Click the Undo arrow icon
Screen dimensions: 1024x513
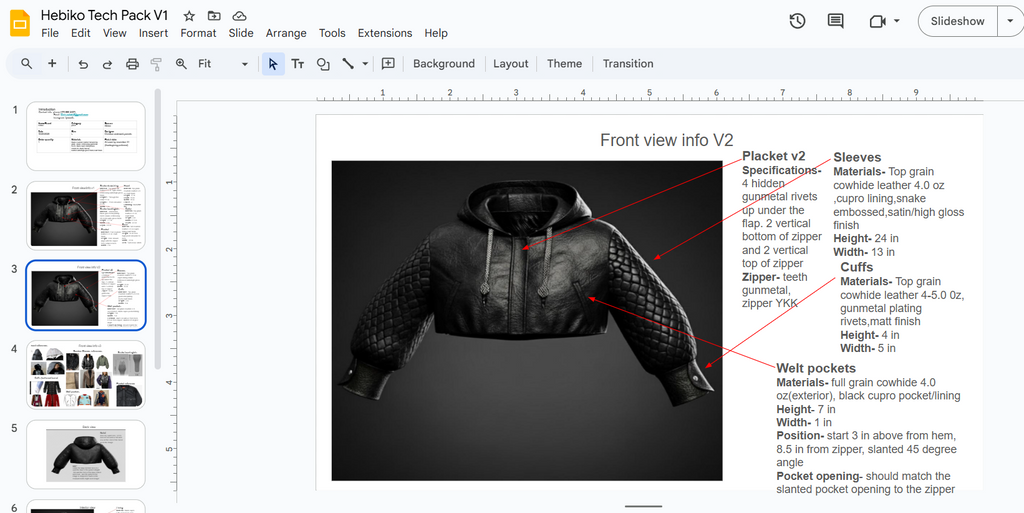click(83, 64)
